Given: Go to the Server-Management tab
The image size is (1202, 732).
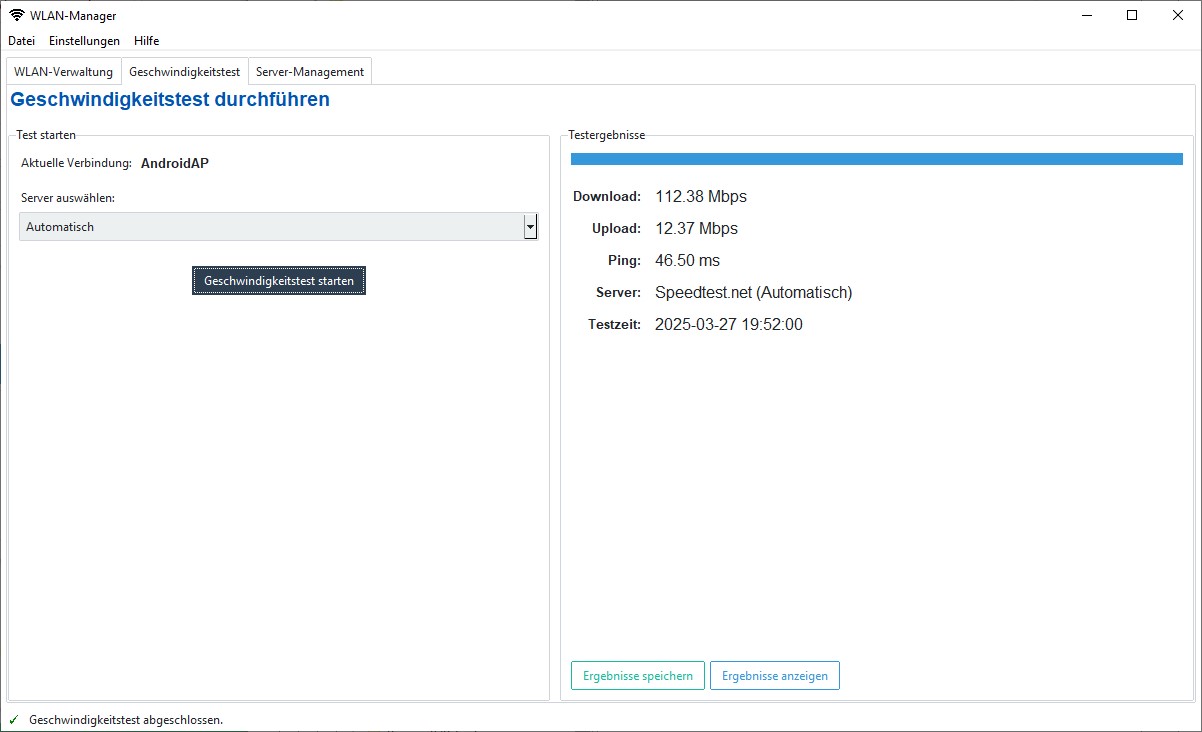Looking at the screenshot, I should tap(310, 72).
